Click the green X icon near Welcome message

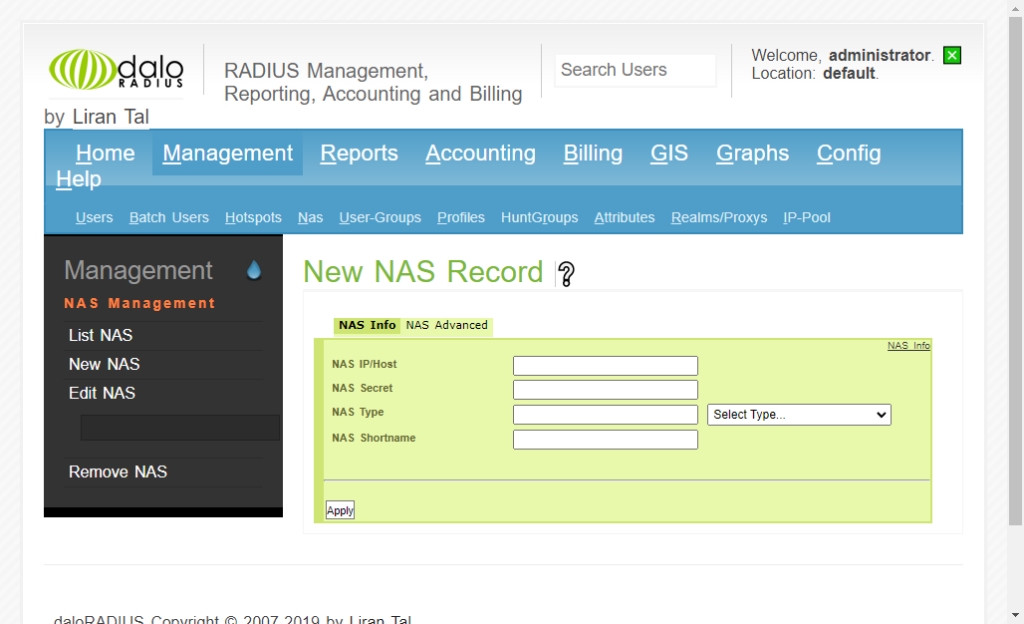[951, 55]
